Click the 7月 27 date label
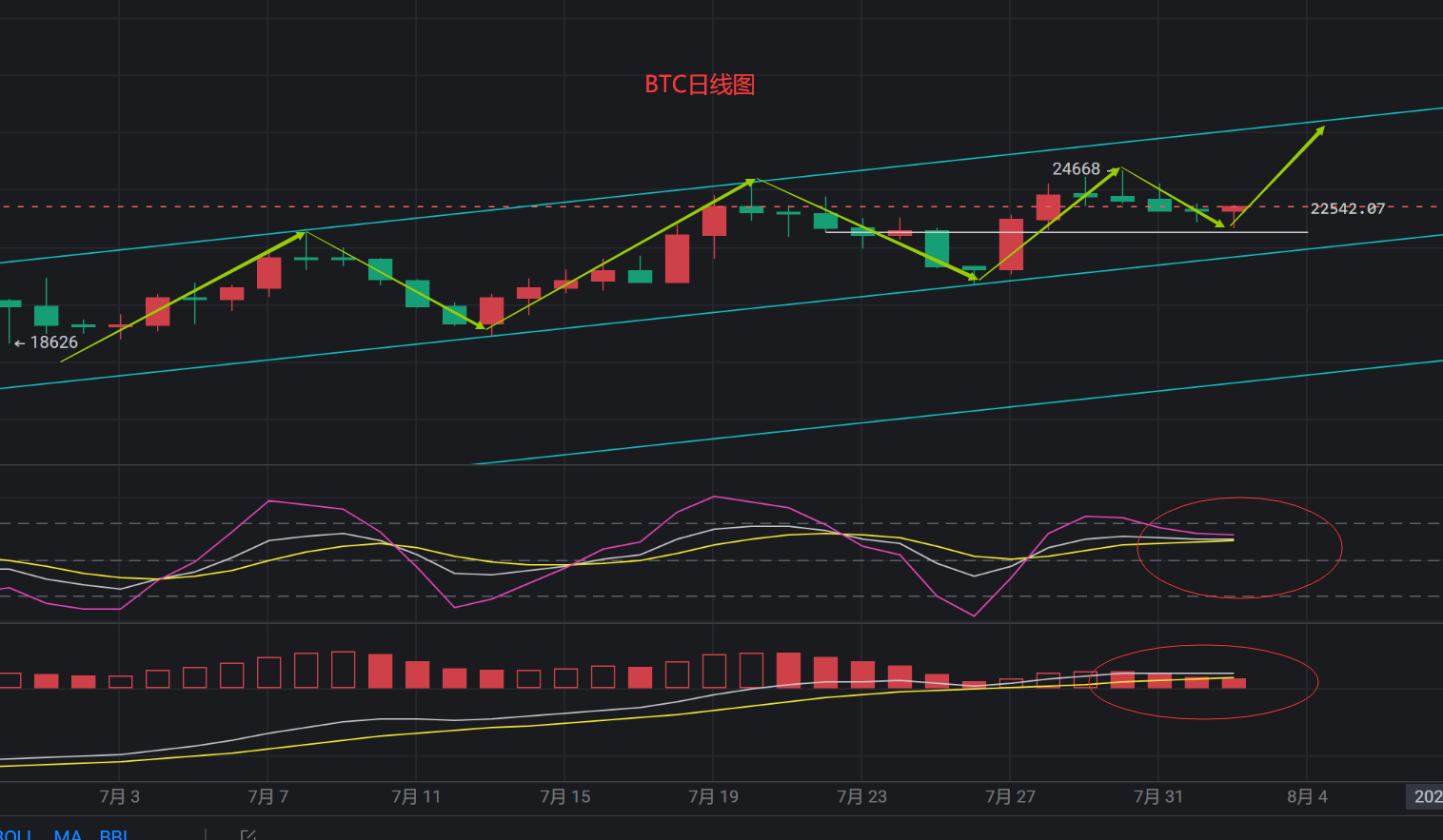 (x=1011, y=796)
